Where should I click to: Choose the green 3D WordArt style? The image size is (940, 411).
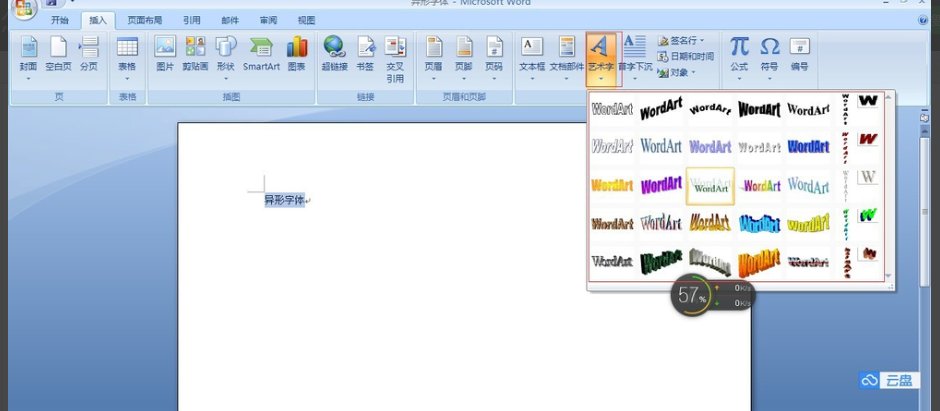(661, 262)
